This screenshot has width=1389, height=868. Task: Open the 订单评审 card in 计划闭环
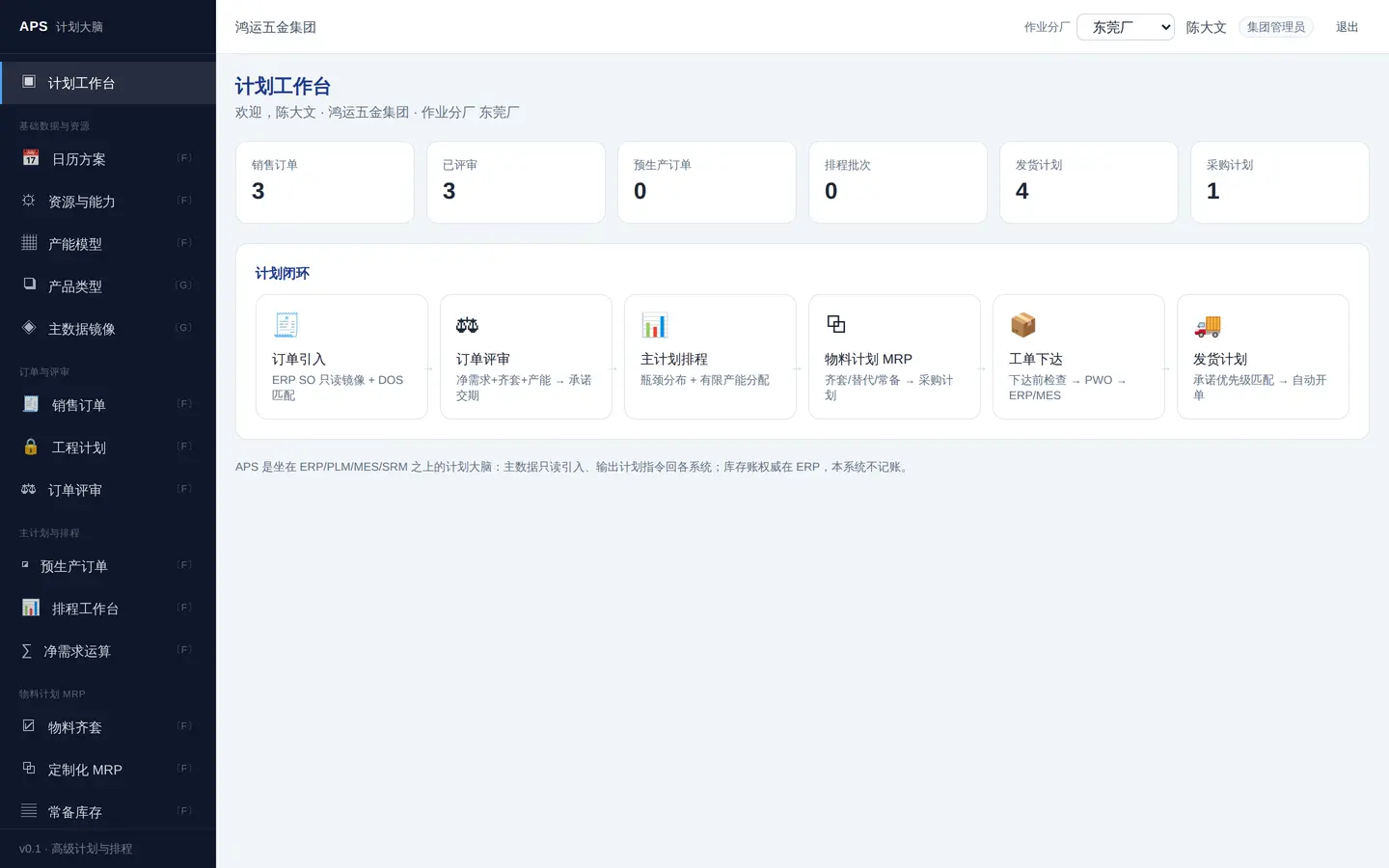pyautogui.click(x=526, y=357)
